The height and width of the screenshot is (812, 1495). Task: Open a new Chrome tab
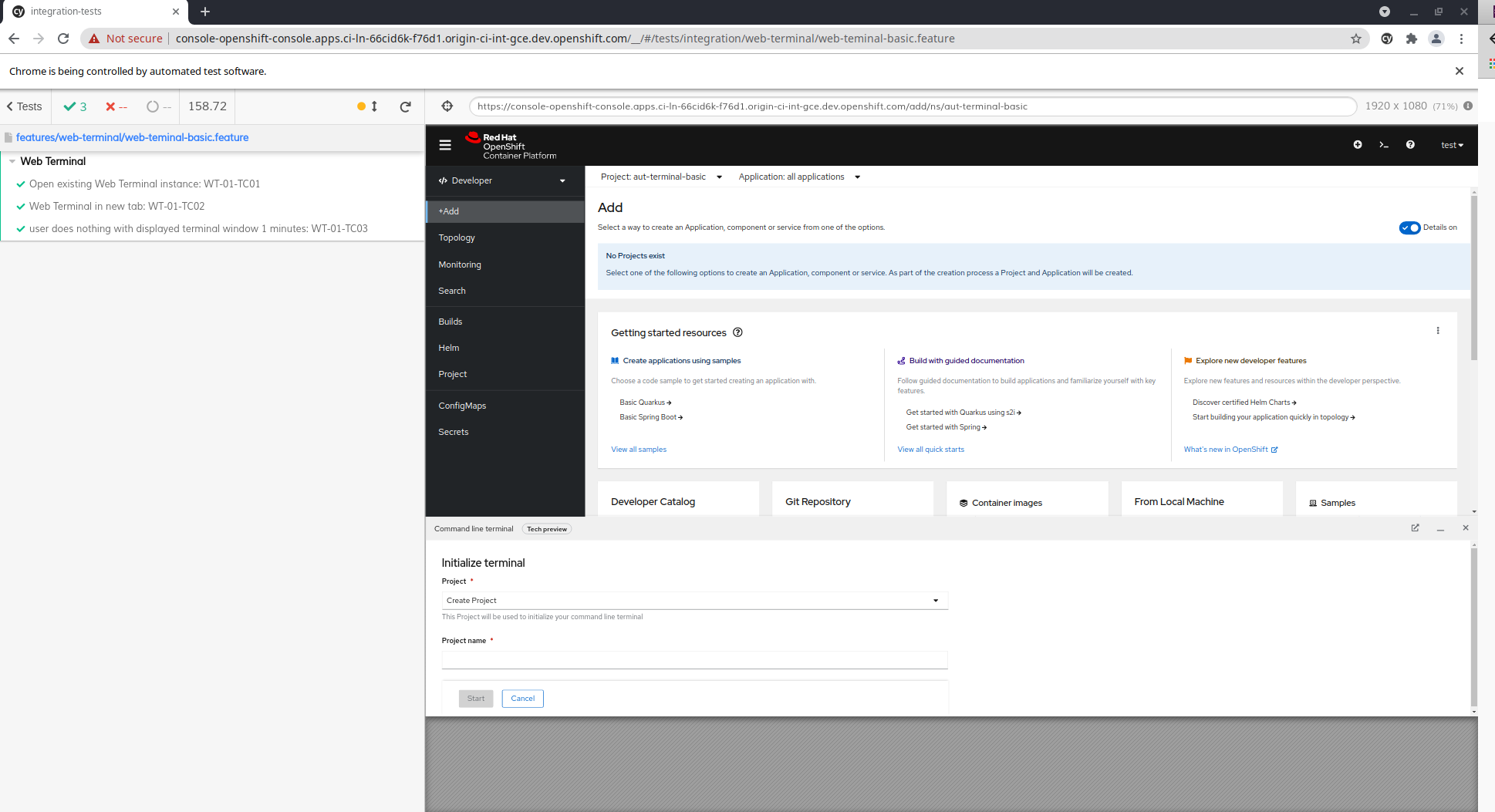point(205,12)
